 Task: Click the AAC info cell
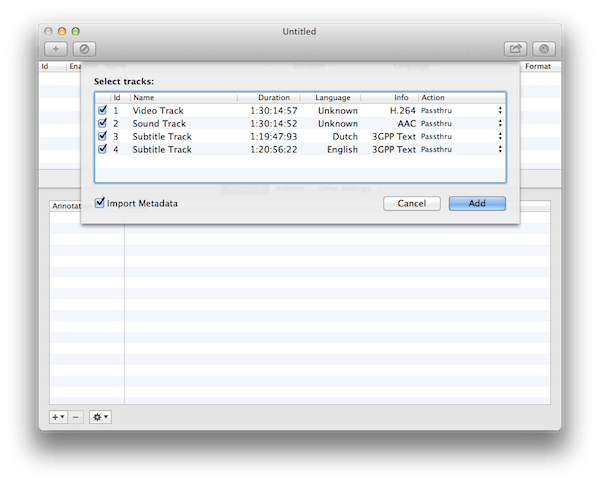pos(406,124)
